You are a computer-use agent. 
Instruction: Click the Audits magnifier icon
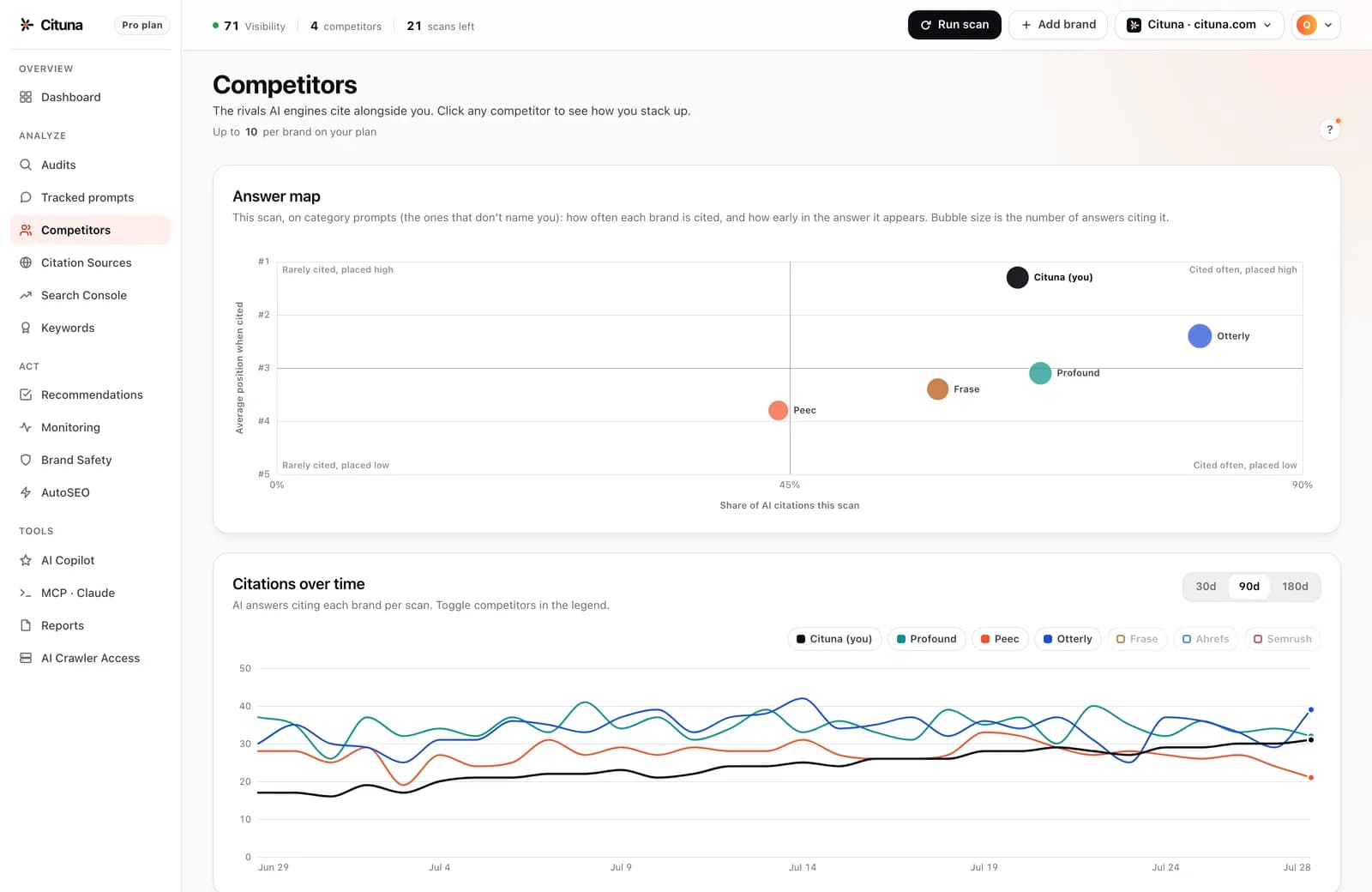[x=26, y=165]
